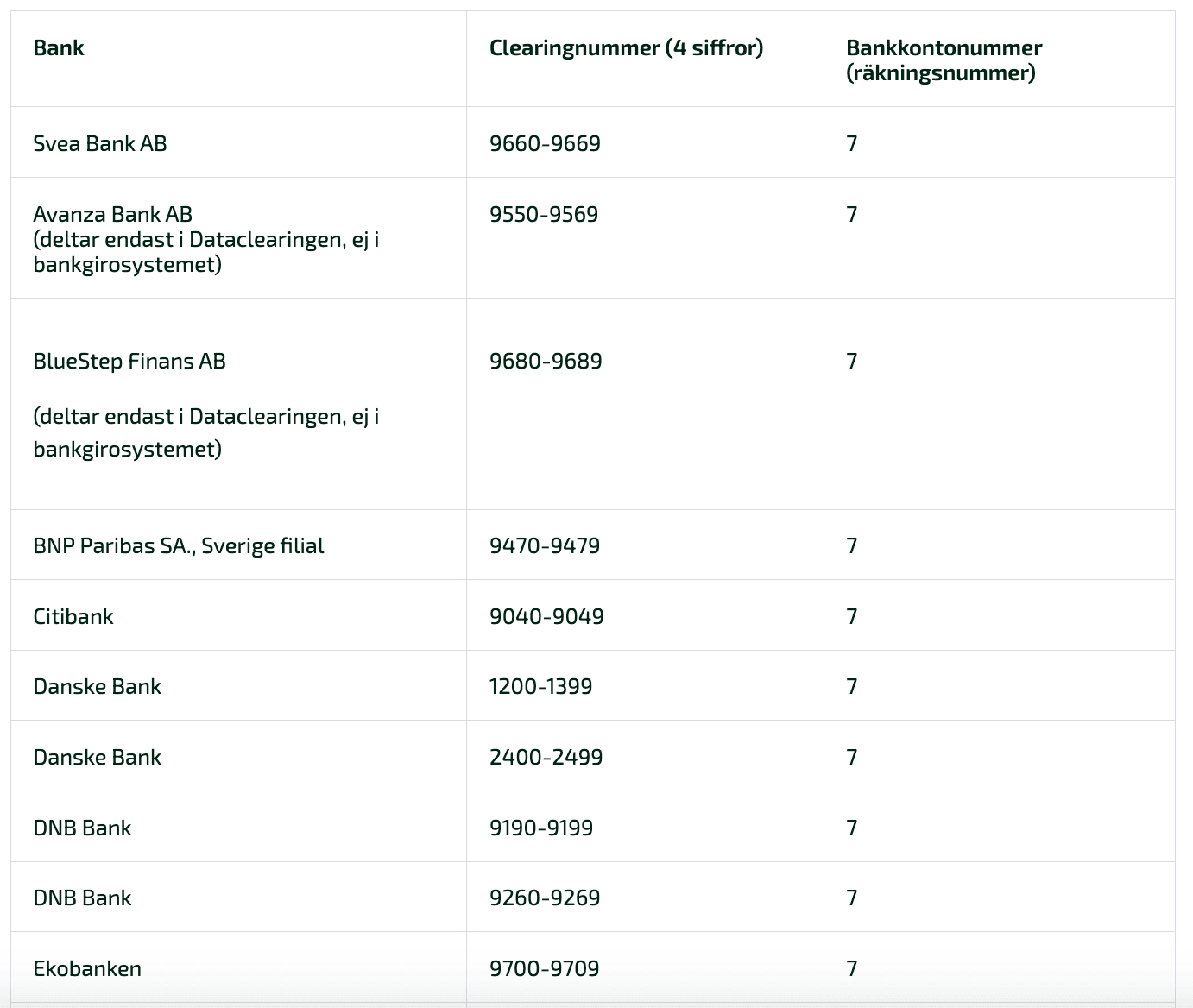Image resolution: width=1193 pixels, height=1008 pixels.
Task: Click the Dataclearingen note under Avanza Bank AB
Action: point(206,252)
